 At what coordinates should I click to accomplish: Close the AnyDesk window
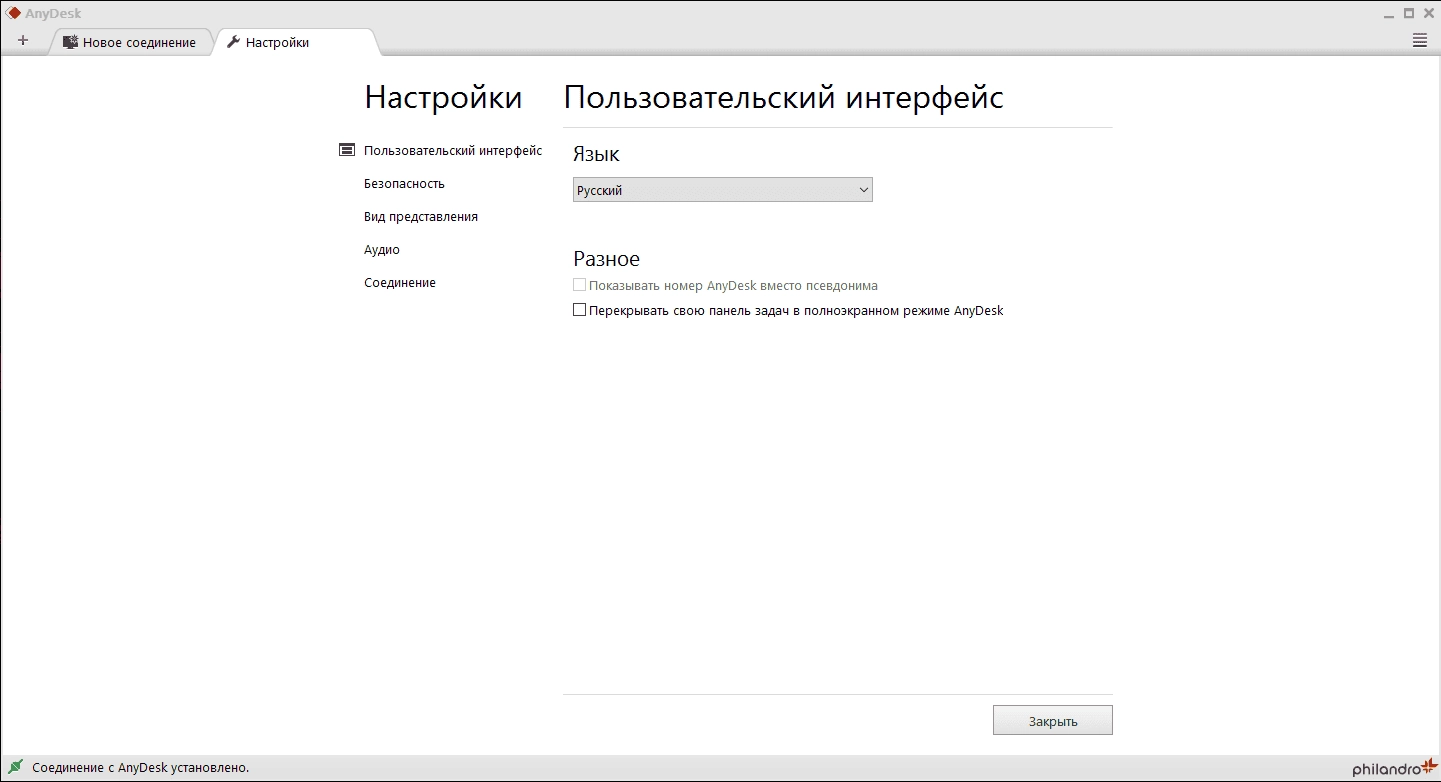(1428, 13)
